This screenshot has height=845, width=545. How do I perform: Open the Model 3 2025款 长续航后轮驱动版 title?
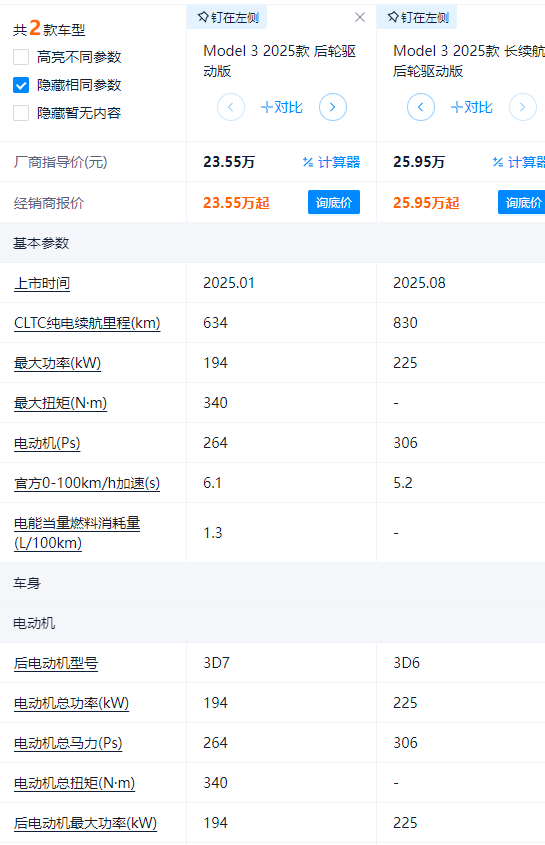point(468,61)
